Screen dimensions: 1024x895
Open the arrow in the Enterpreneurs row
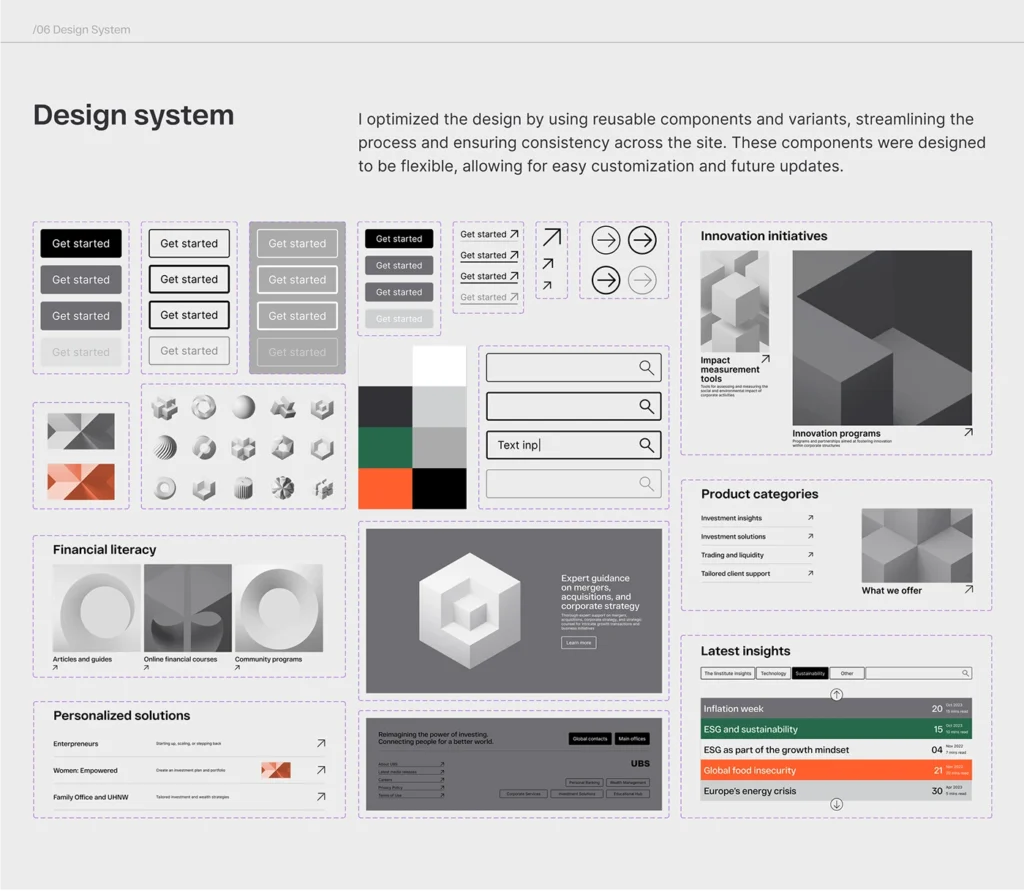point(321,743)
